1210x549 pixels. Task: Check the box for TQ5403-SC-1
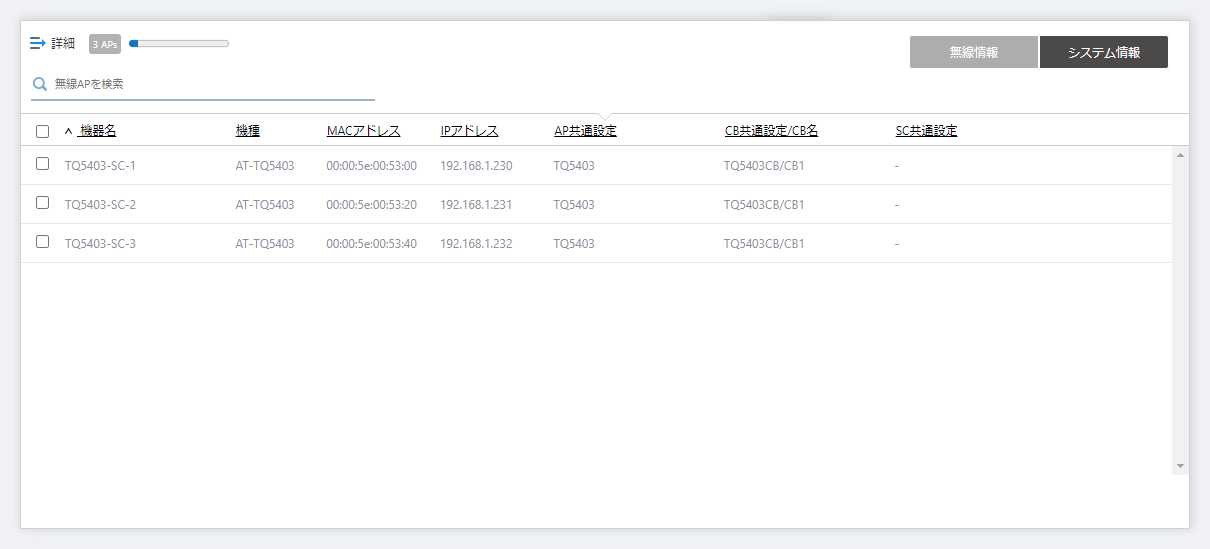click(42, 163)
